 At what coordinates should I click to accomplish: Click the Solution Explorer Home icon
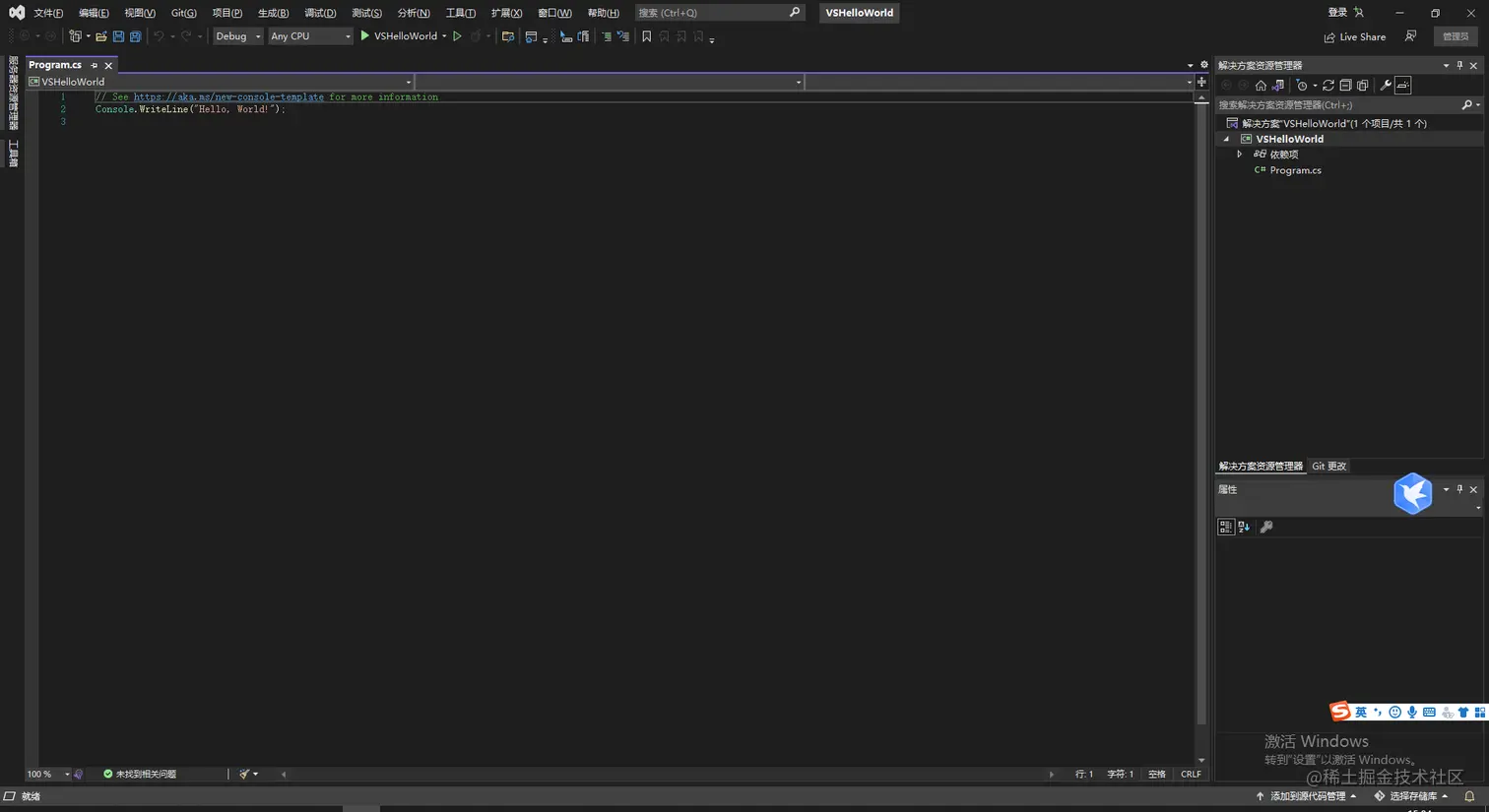1261,86
